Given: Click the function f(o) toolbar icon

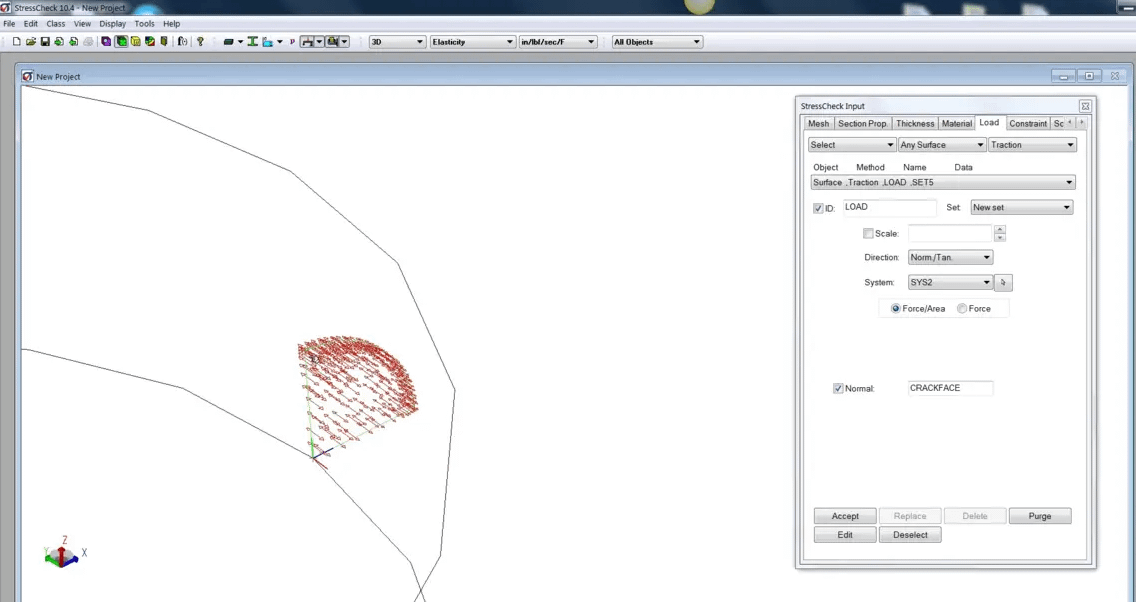Looking at the screenshot, I should 181,41.
